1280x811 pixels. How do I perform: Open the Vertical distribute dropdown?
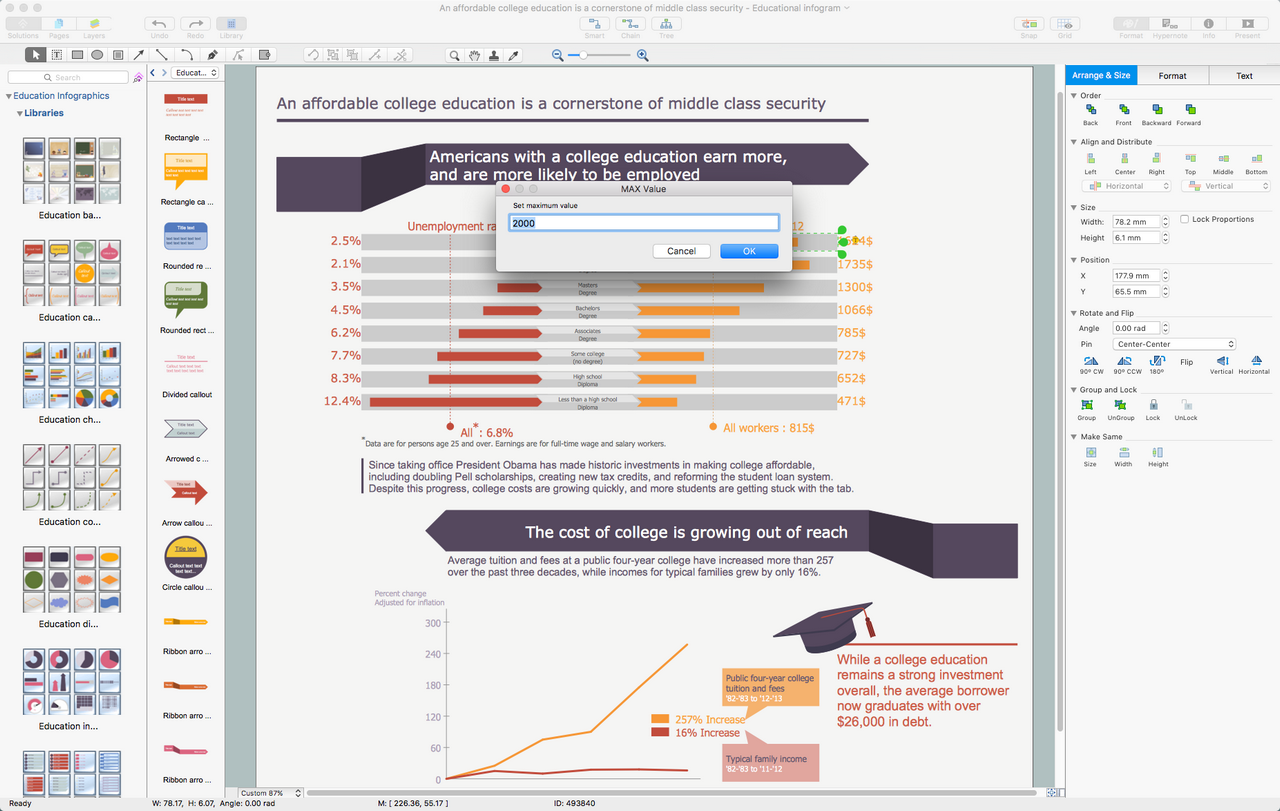click(x=1225, y=186)
